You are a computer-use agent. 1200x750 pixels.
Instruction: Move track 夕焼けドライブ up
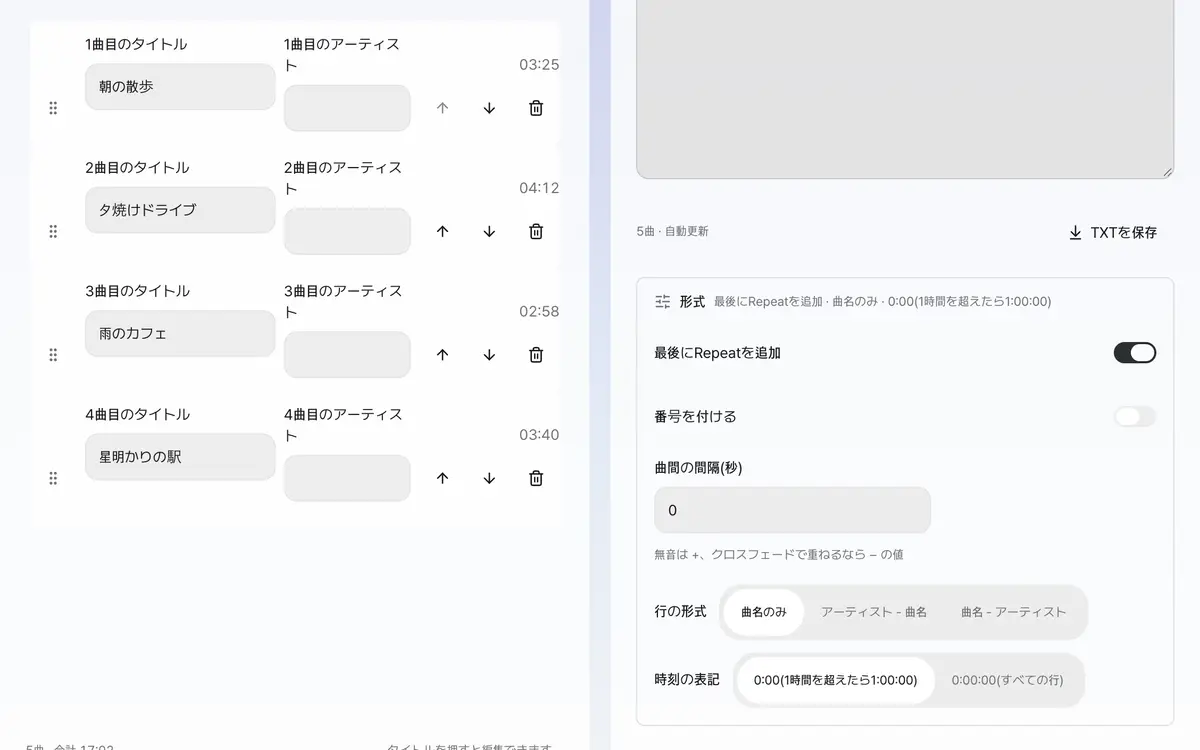point(442,231)
